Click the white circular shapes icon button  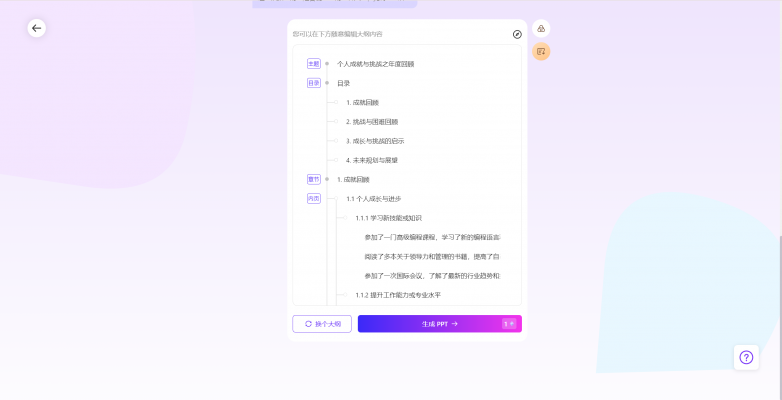click(541, 28)
